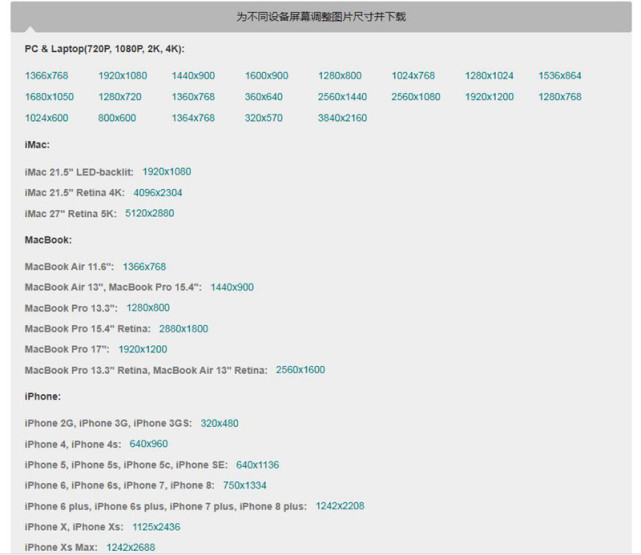641x555 pixels.
Task: Open 2560x1600 for MacBook Pro 13.3" Retina
Action: [x=300, y=370]
